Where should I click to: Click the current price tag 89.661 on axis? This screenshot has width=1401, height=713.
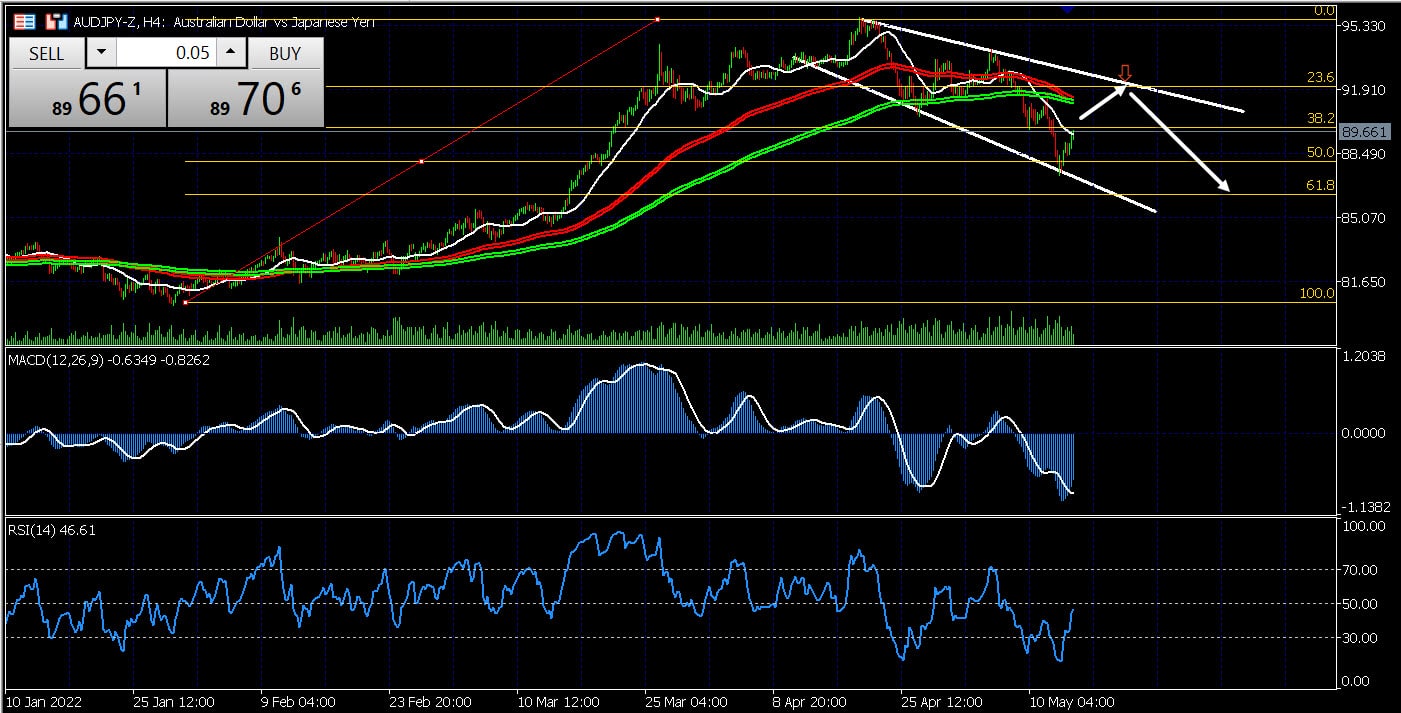1365,132
